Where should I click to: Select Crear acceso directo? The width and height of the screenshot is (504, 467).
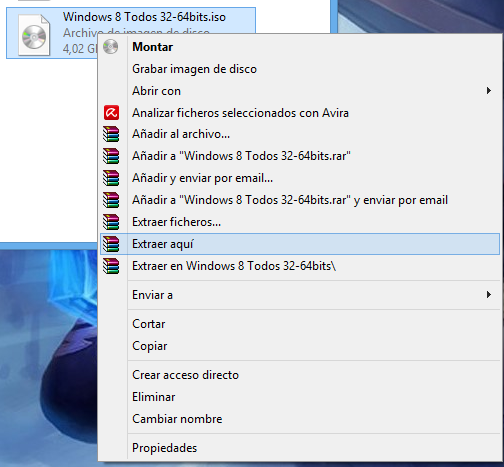(x=300, y=375)
